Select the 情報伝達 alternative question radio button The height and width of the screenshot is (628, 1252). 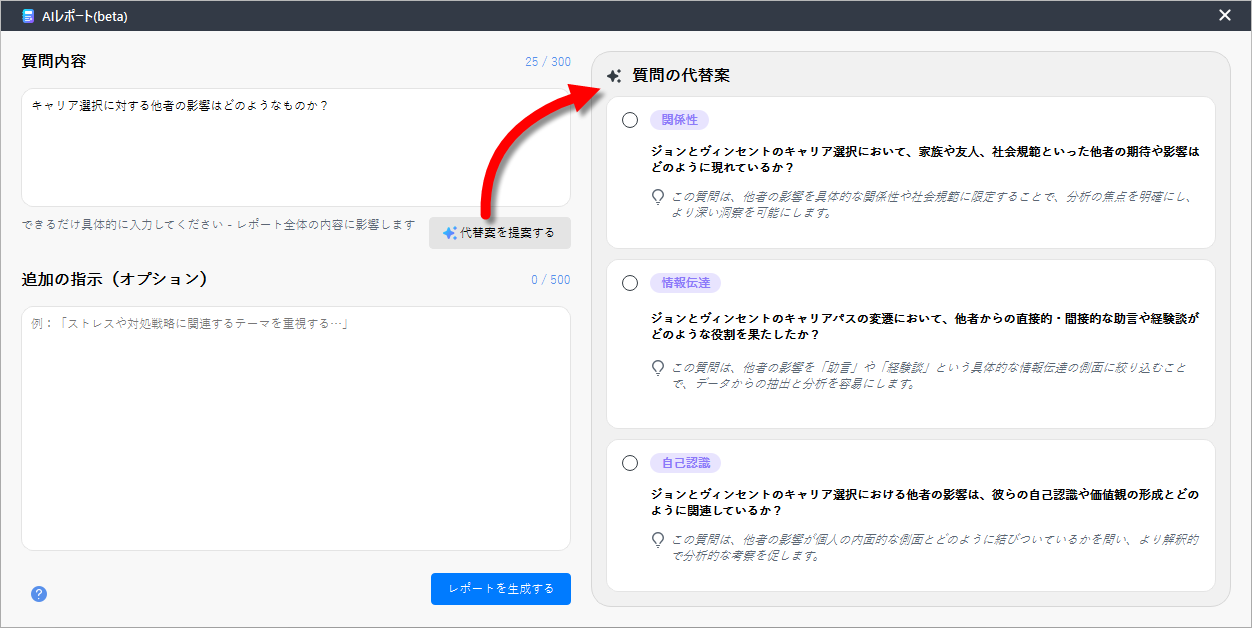[x=630, y=283]
